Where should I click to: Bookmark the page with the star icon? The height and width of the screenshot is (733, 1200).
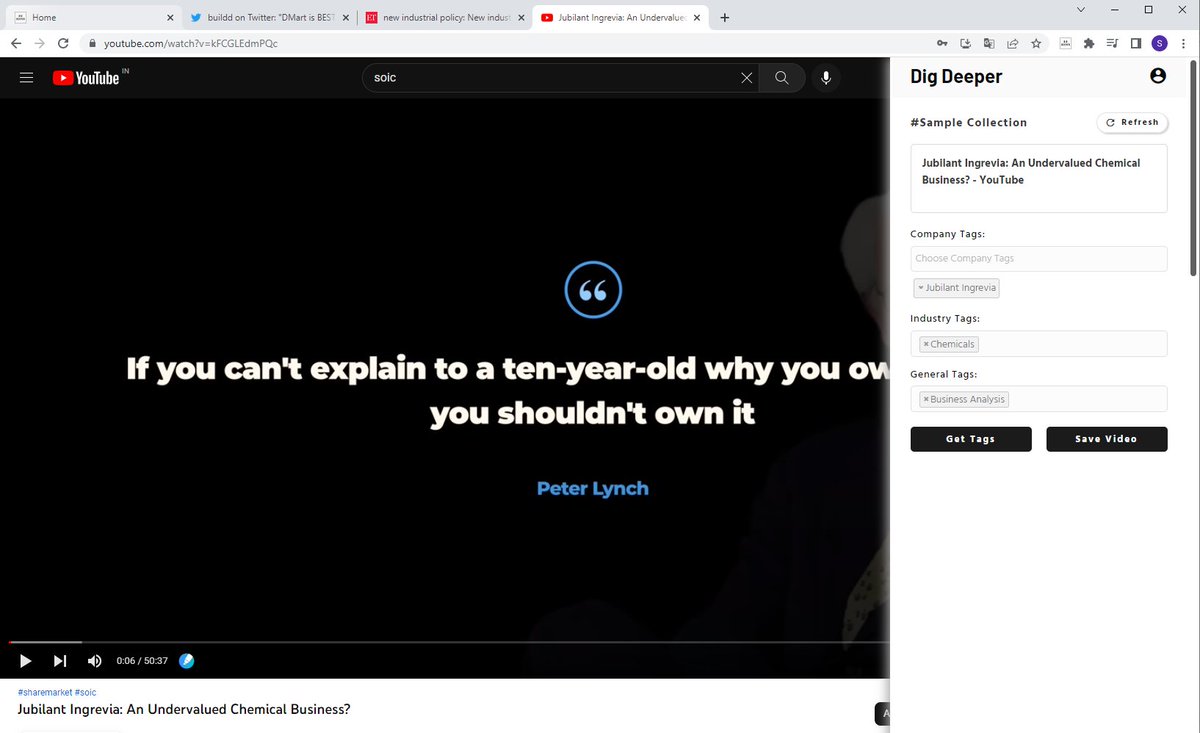(x=1036, y=43)
